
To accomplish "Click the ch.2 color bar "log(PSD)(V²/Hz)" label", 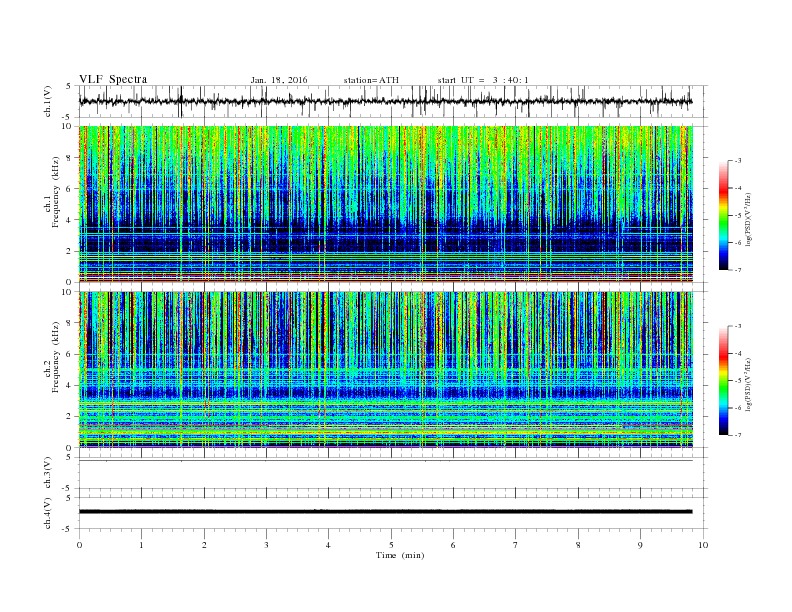I will click(x=750, y=384).
